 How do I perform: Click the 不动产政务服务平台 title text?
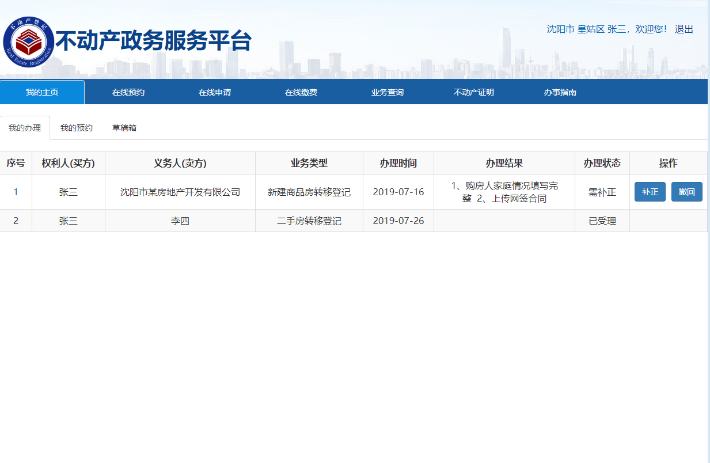pos(153,41)
